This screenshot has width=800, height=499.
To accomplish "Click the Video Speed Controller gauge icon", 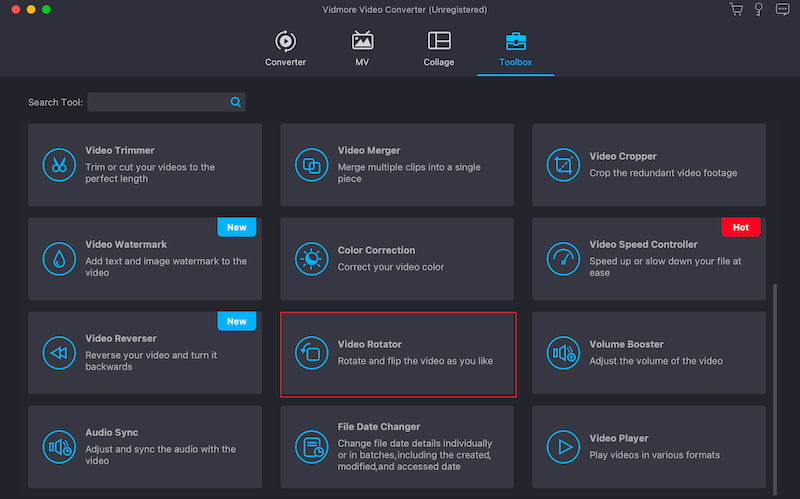I will (563, 259).
